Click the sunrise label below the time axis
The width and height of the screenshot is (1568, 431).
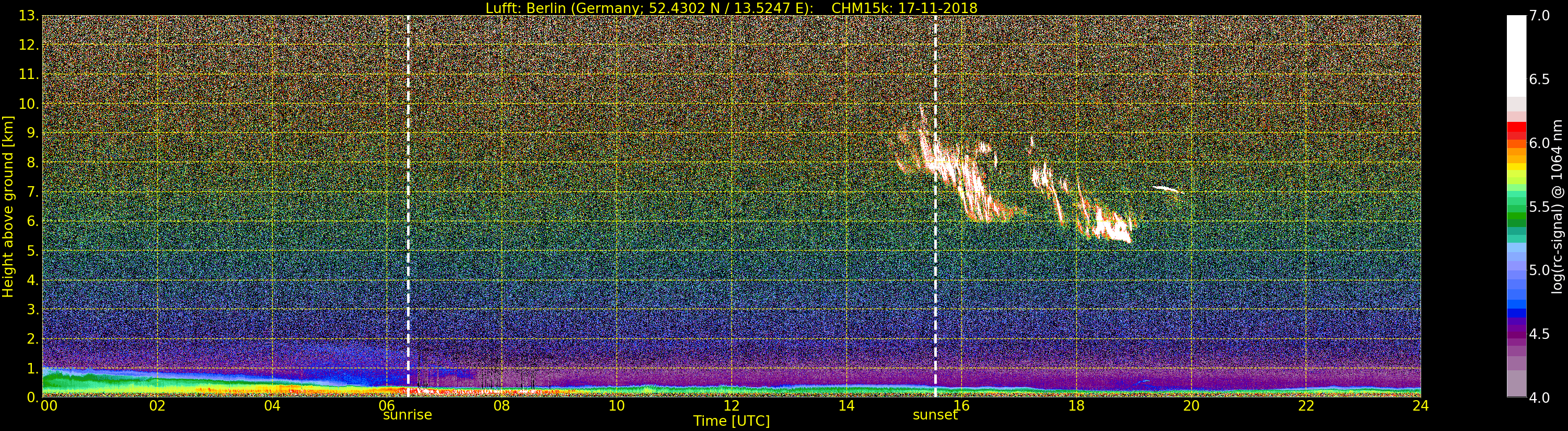tap(407, 415)
